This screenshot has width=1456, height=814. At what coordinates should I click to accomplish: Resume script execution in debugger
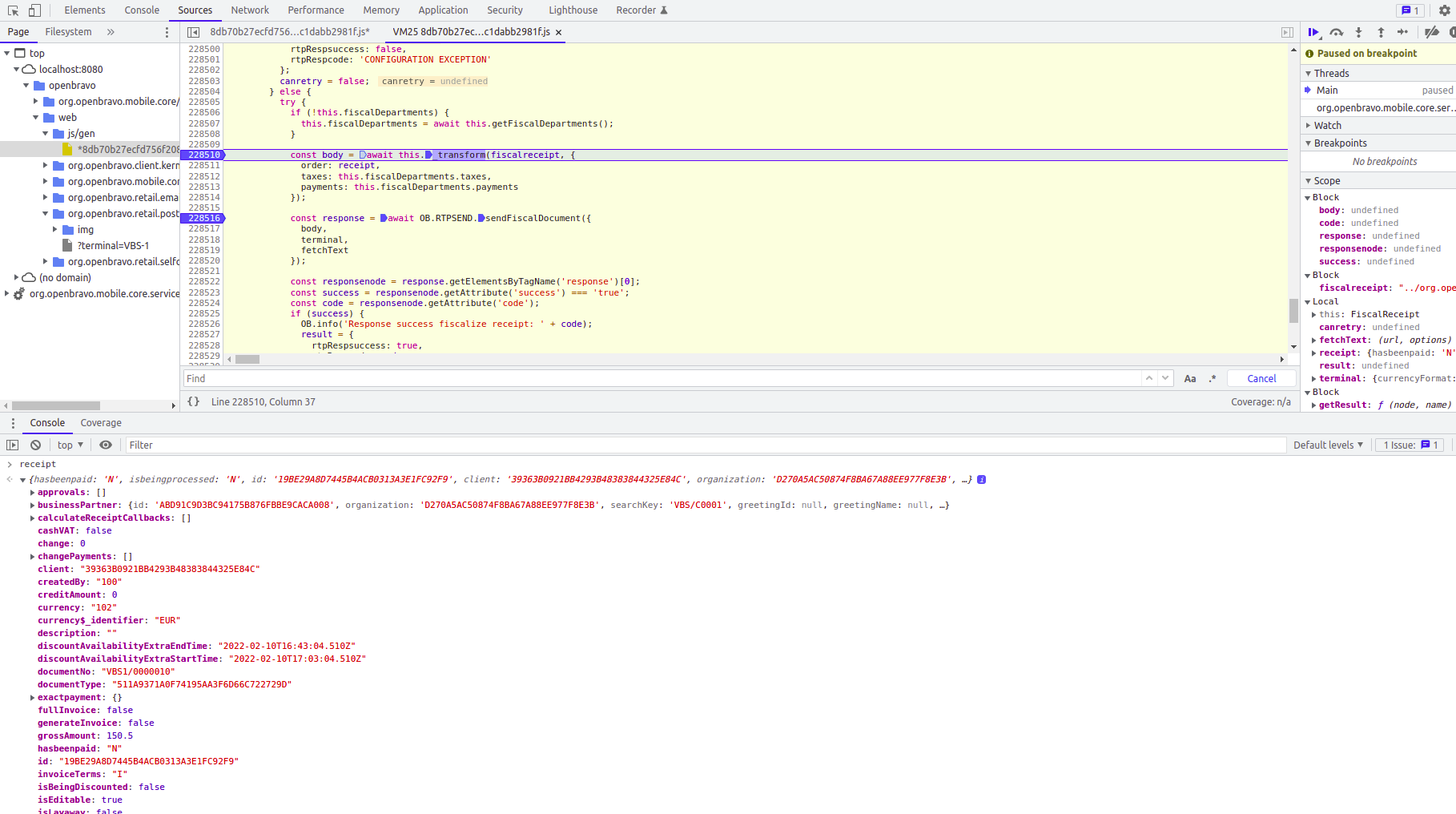pos(1313,32)
